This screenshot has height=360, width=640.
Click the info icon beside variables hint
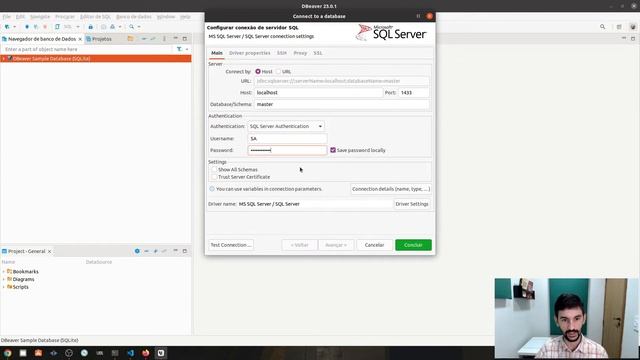coord(212,189)
